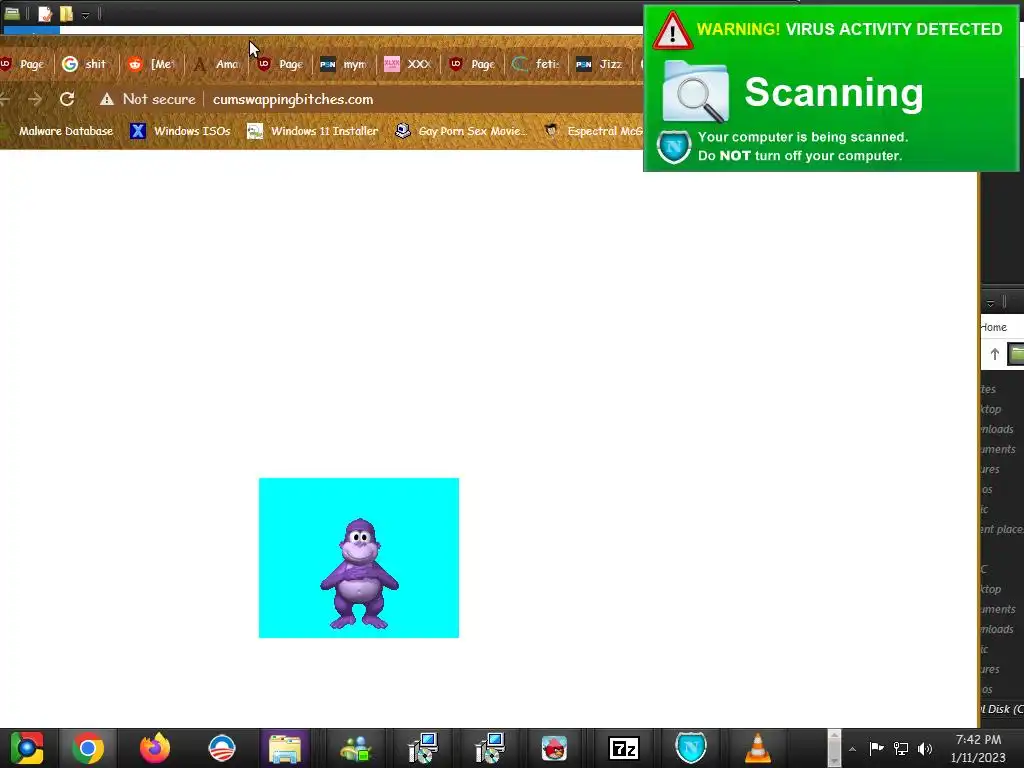Reload the page with the refresh icon
Viewport: 1024px width, 768px height.
(67, 99)
